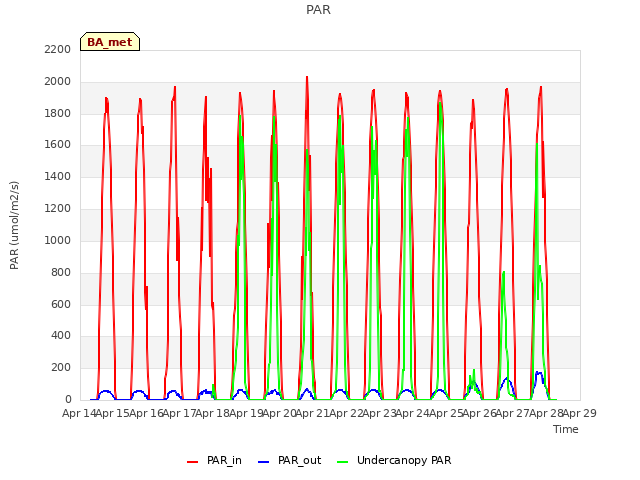
Task: Click the blue PAR_out legend swatch
Action: [263, 462]
